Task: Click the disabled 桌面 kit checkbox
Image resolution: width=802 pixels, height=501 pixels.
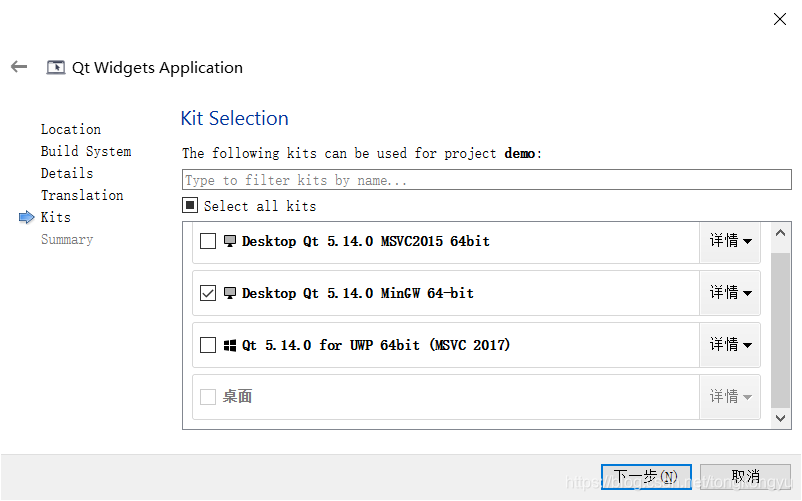Action: pos(208,397)
